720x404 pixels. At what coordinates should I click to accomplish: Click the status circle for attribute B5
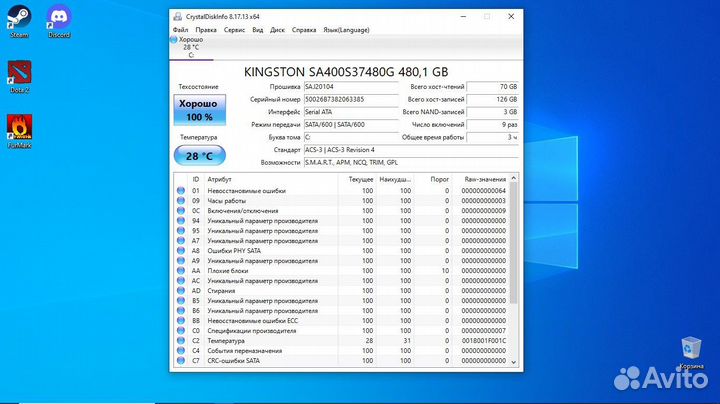click(181, 301)
